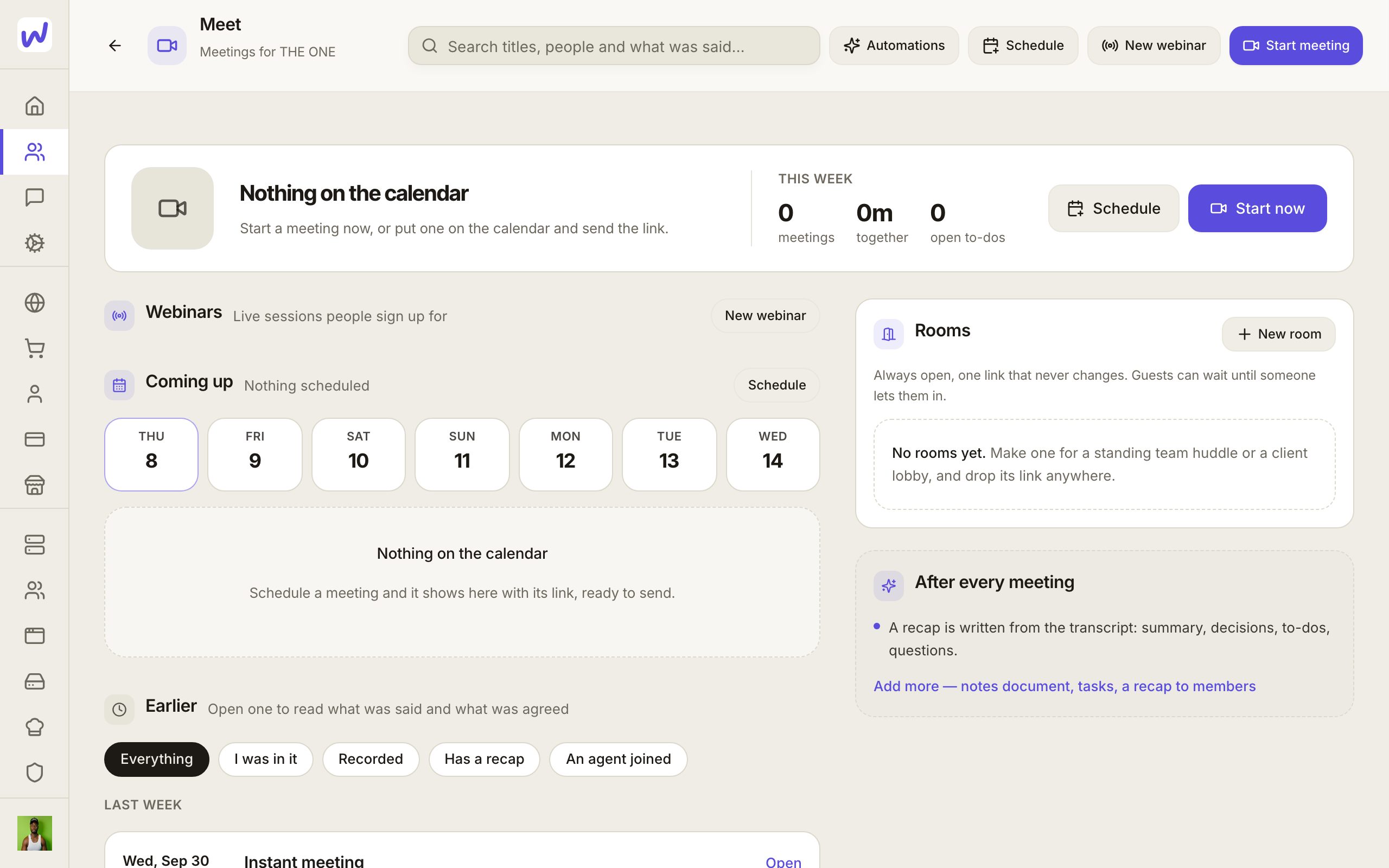
Task: Open the browser window sidebar icon
Action: [34, 635]
